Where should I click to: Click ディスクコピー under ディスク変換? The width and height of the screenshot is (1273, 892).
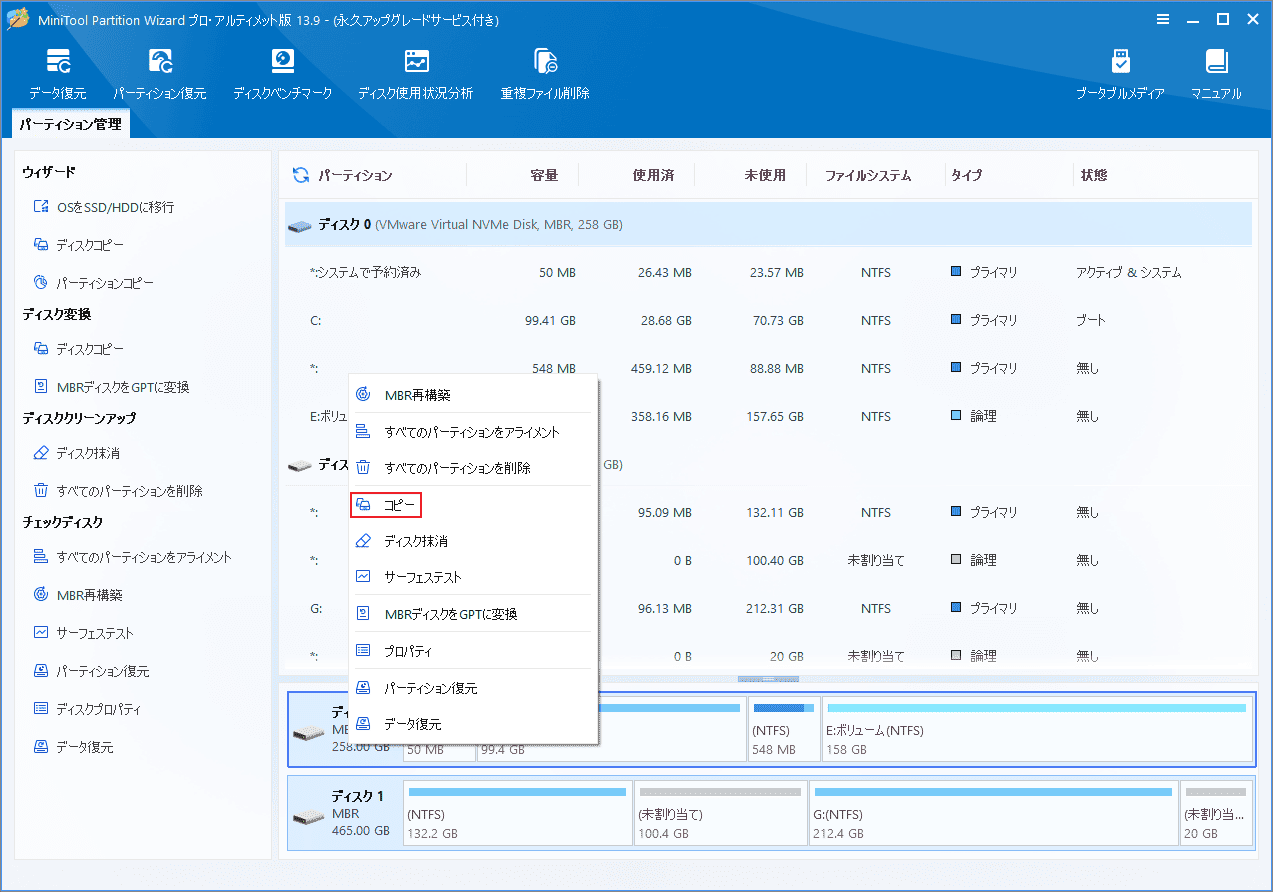[79, 349]
